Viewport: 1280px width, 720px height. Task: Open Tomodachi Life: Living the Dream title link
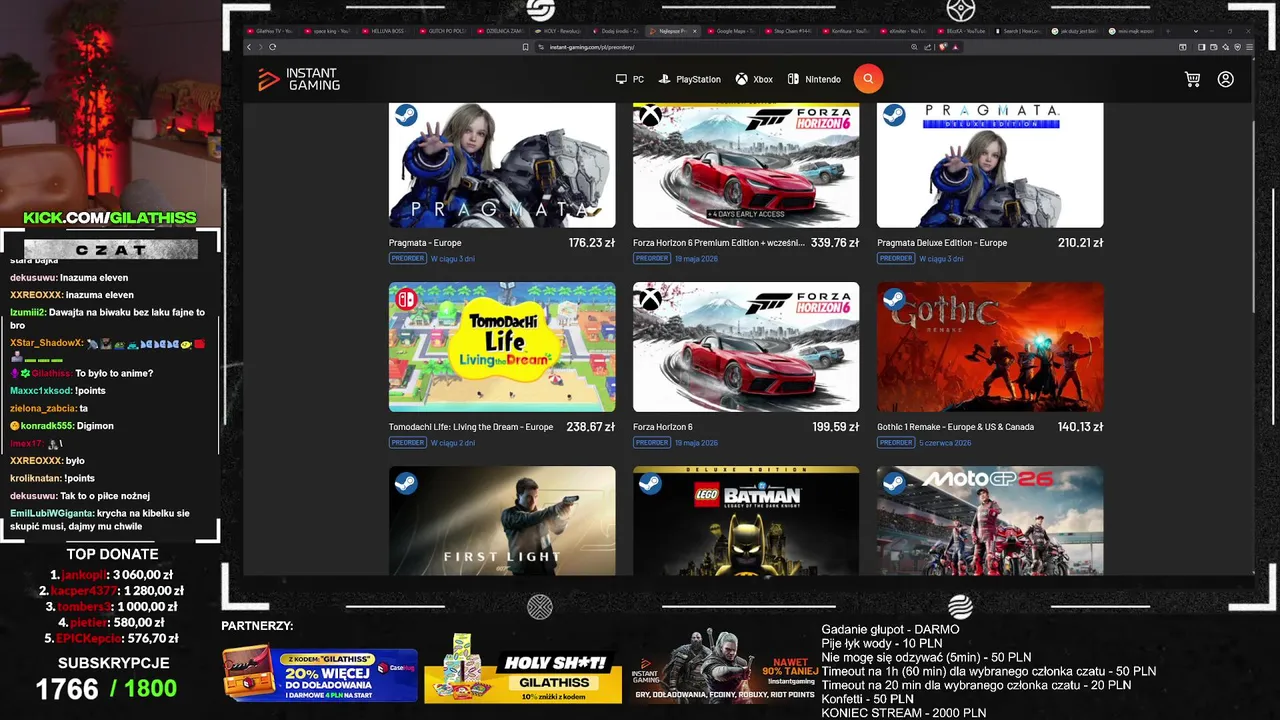[471, 427]
